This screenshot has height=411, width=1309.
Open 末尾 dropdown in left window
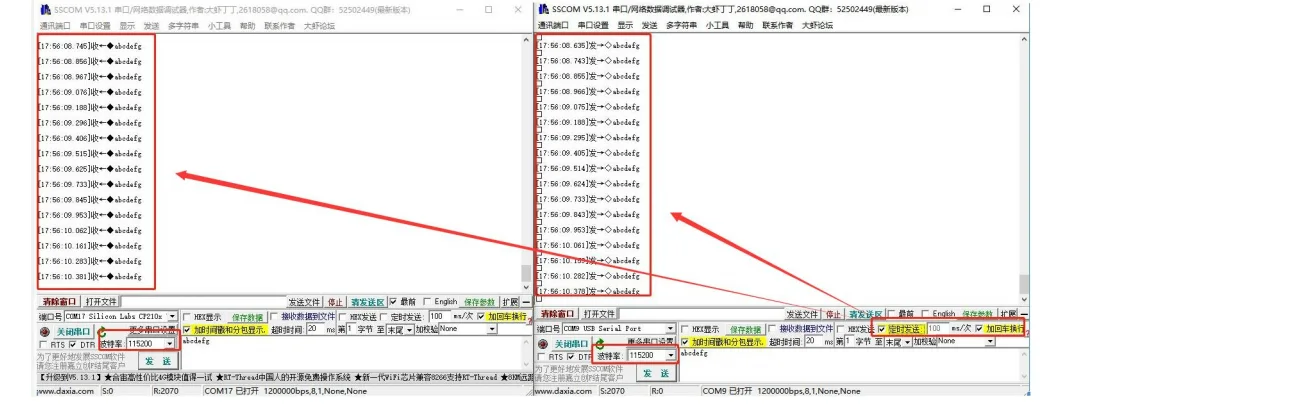(409, 330)
